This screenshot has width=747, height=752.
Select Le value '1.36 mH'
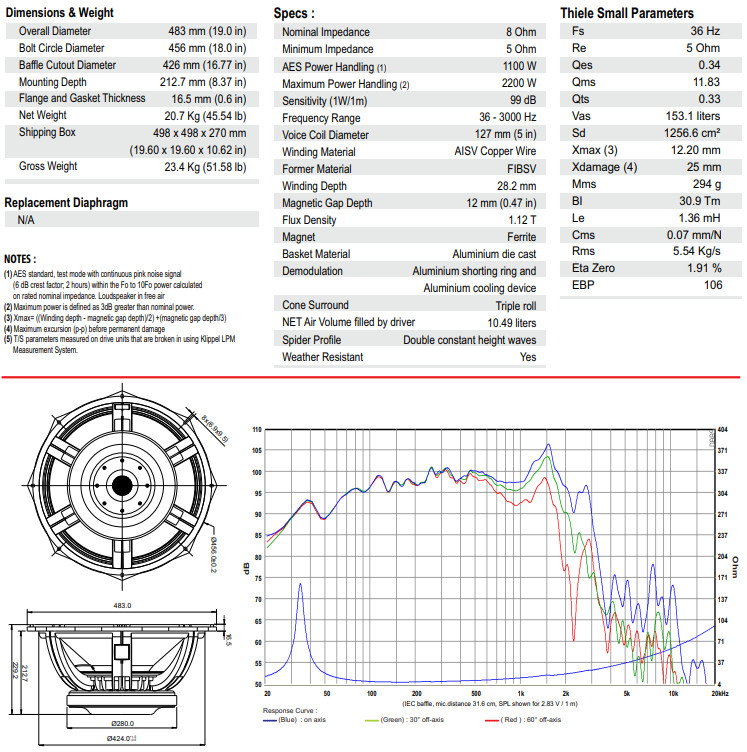699,218
